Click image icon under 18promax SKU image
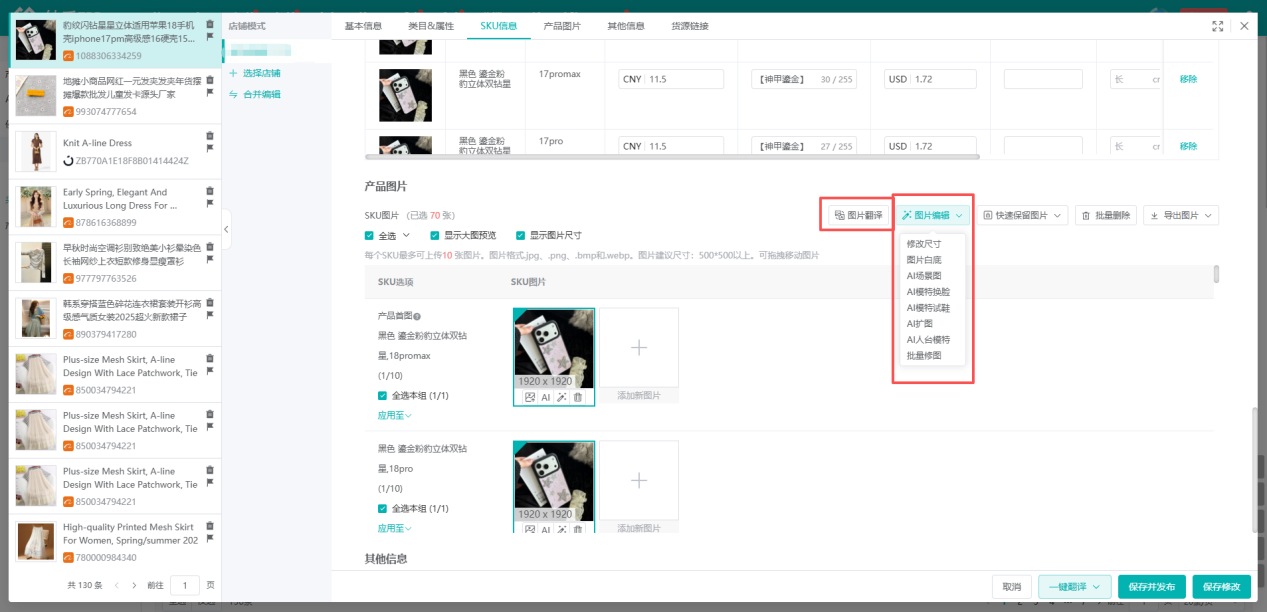This screenshot has width=1267, height=612. pyautogui.click(x=530, y=397)
